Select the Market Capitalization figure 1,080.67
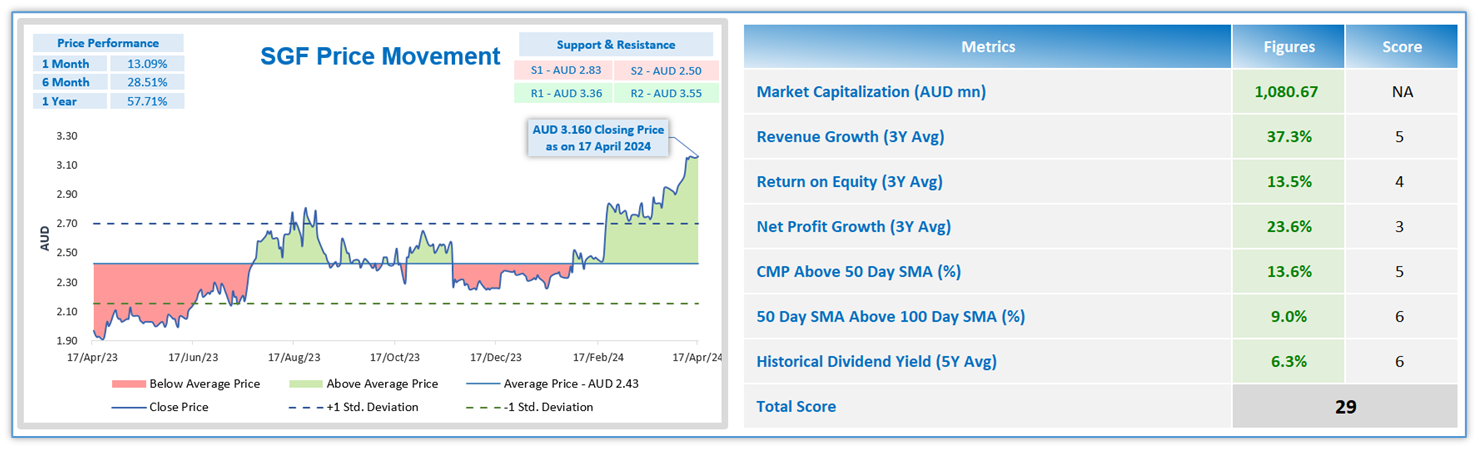1478x449 pixels. [1287, 92]
